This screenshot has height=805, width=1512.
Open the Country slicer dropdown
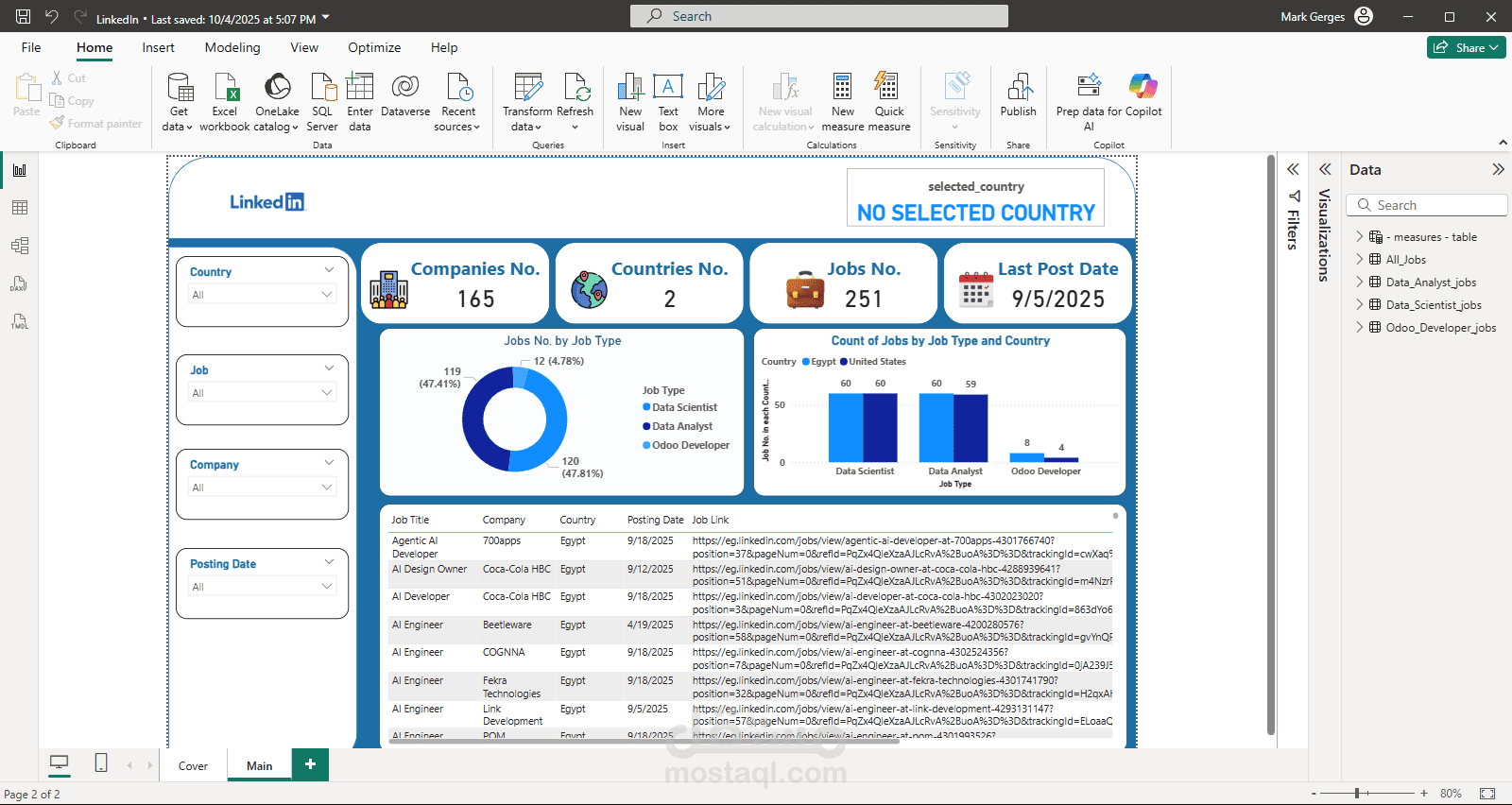coord(262,295)
